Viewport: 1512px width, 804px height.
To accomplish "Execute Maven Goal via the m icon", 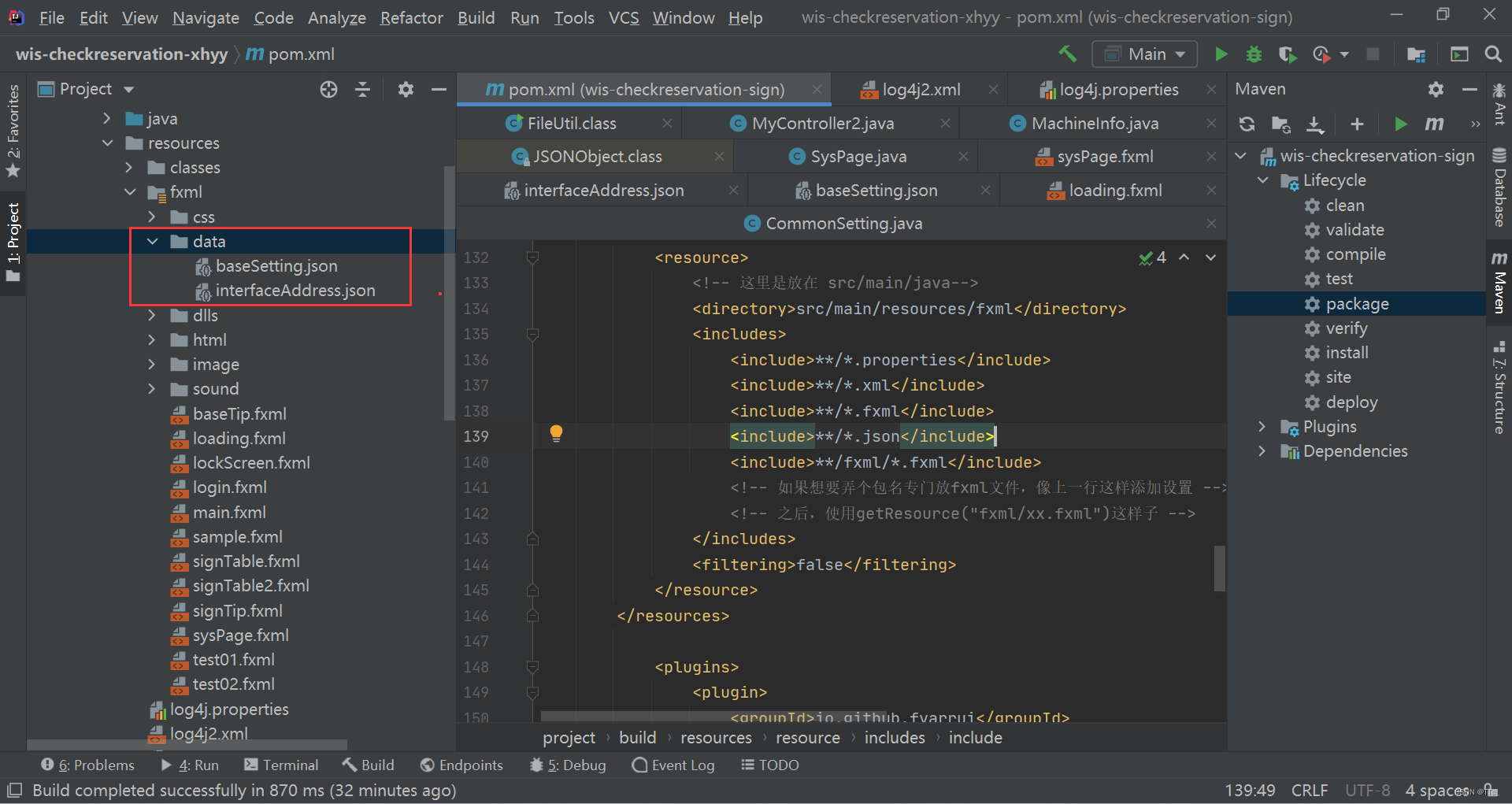I will pyautogui.click(x=1434, y=124).
